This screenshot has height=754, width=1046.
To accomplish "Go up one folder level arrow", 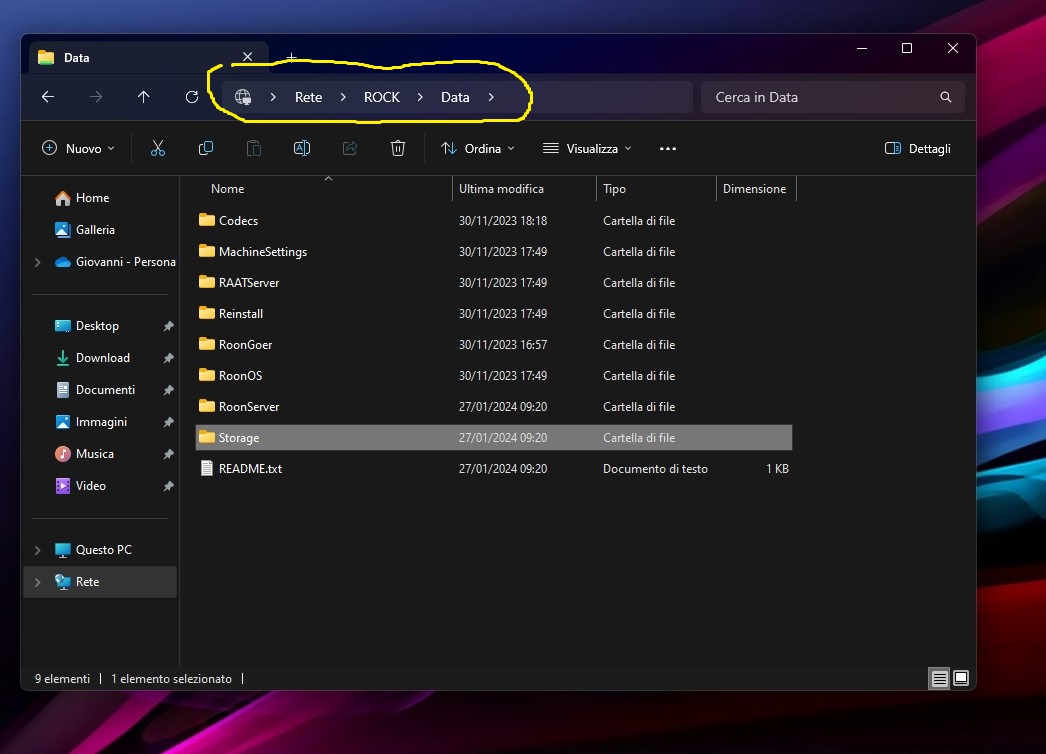I will coord(144,97).
